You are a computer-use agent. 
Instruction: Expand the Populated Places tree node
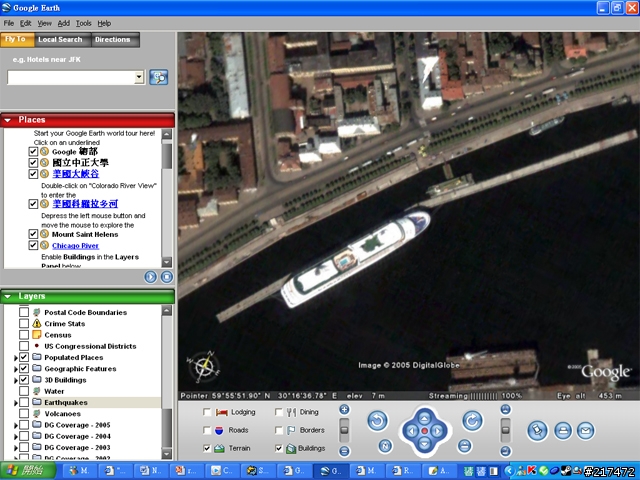[x=16, y=358]
